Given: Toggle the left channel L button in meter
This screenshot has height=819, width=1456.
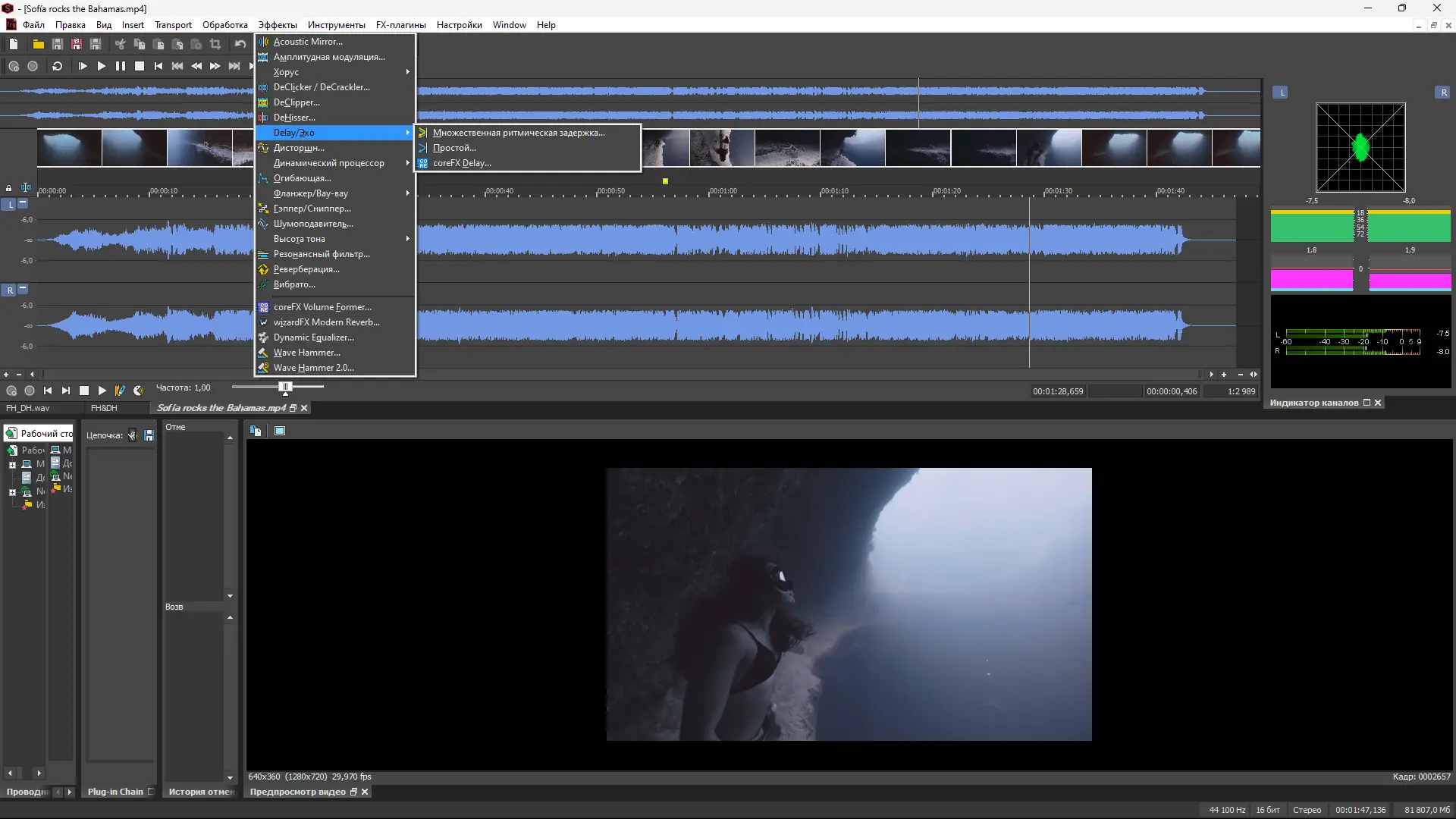Looking at the screenshot, I should click(x=1281, y=93).
